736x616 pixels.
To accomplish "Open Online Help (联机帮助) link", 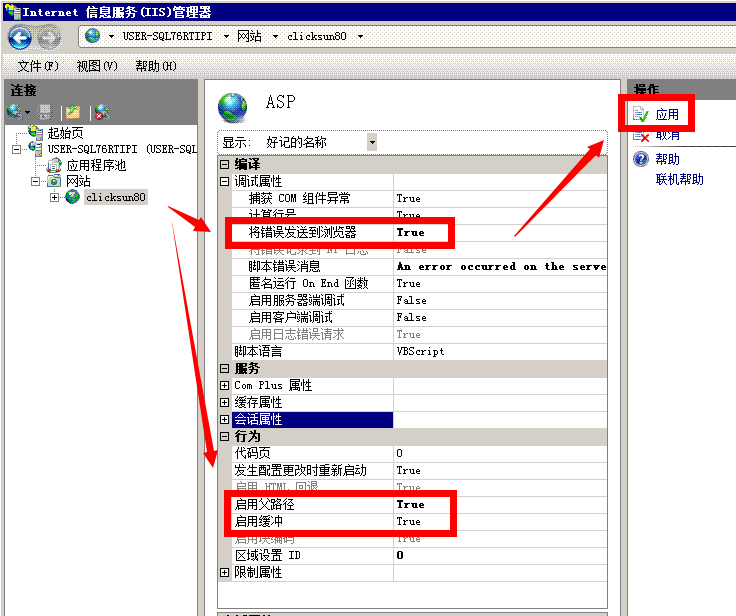I will click(679, 179).
